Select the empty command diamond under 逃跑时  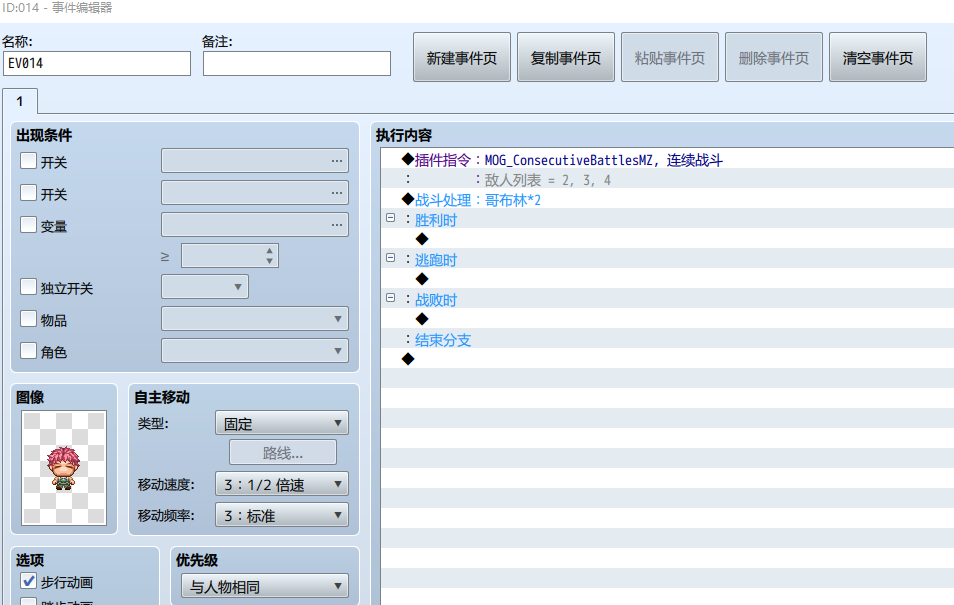[422, 279]
